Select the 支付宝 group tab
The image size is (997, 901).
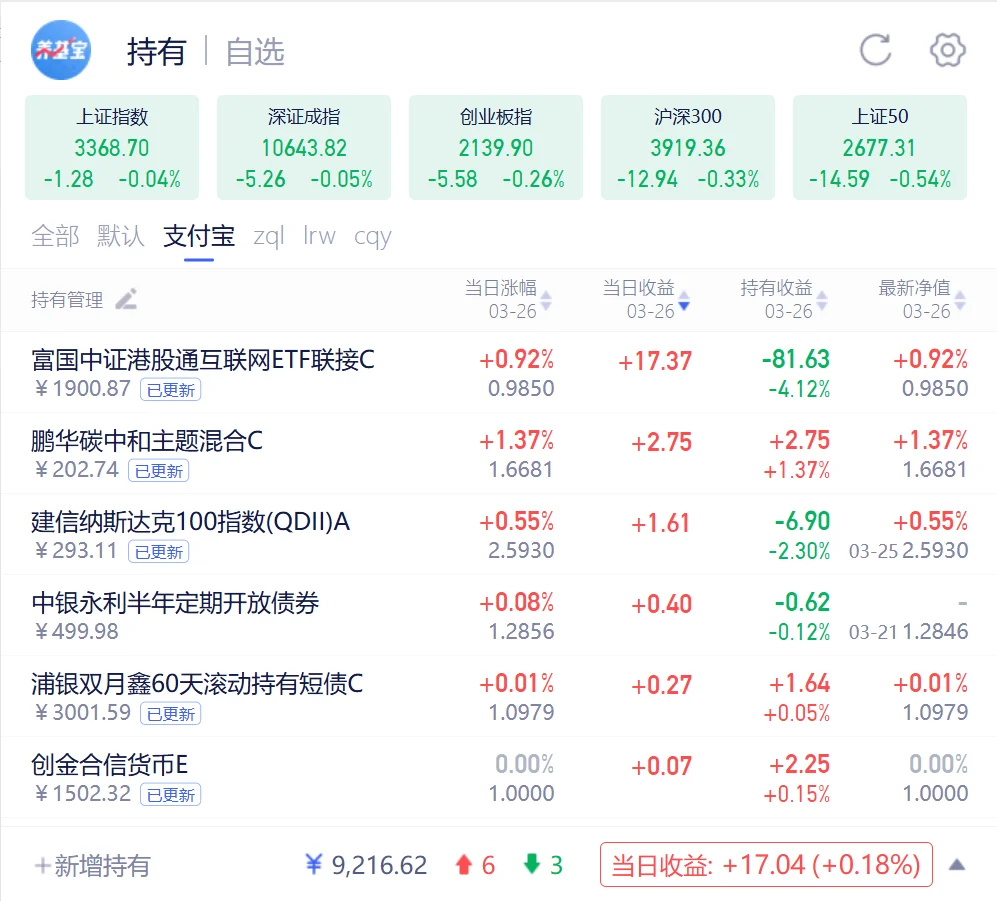tap(199, 236)
